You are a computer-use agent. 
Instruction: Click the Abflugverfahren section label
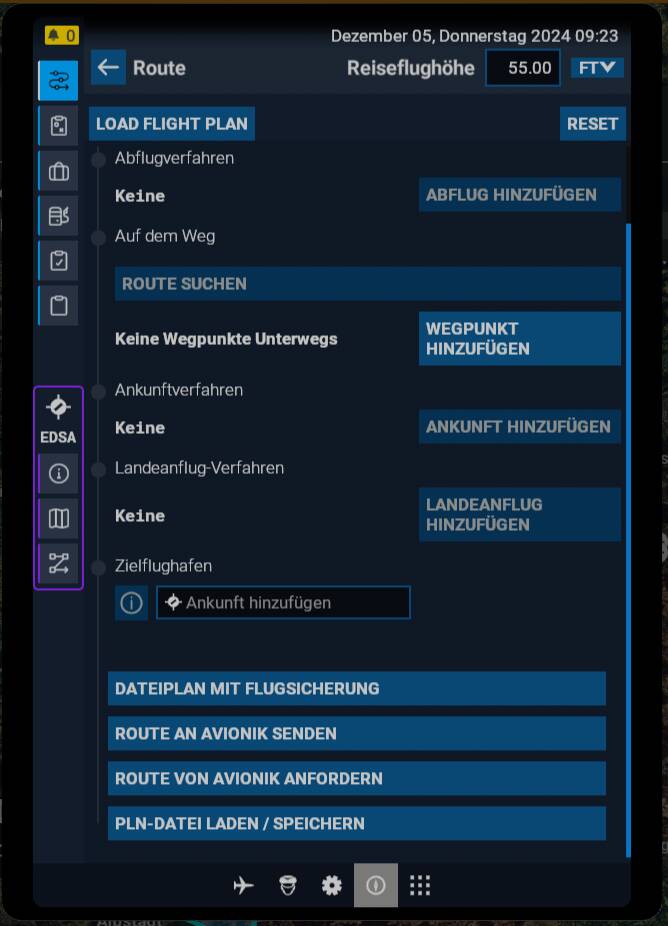coord(174,158)
